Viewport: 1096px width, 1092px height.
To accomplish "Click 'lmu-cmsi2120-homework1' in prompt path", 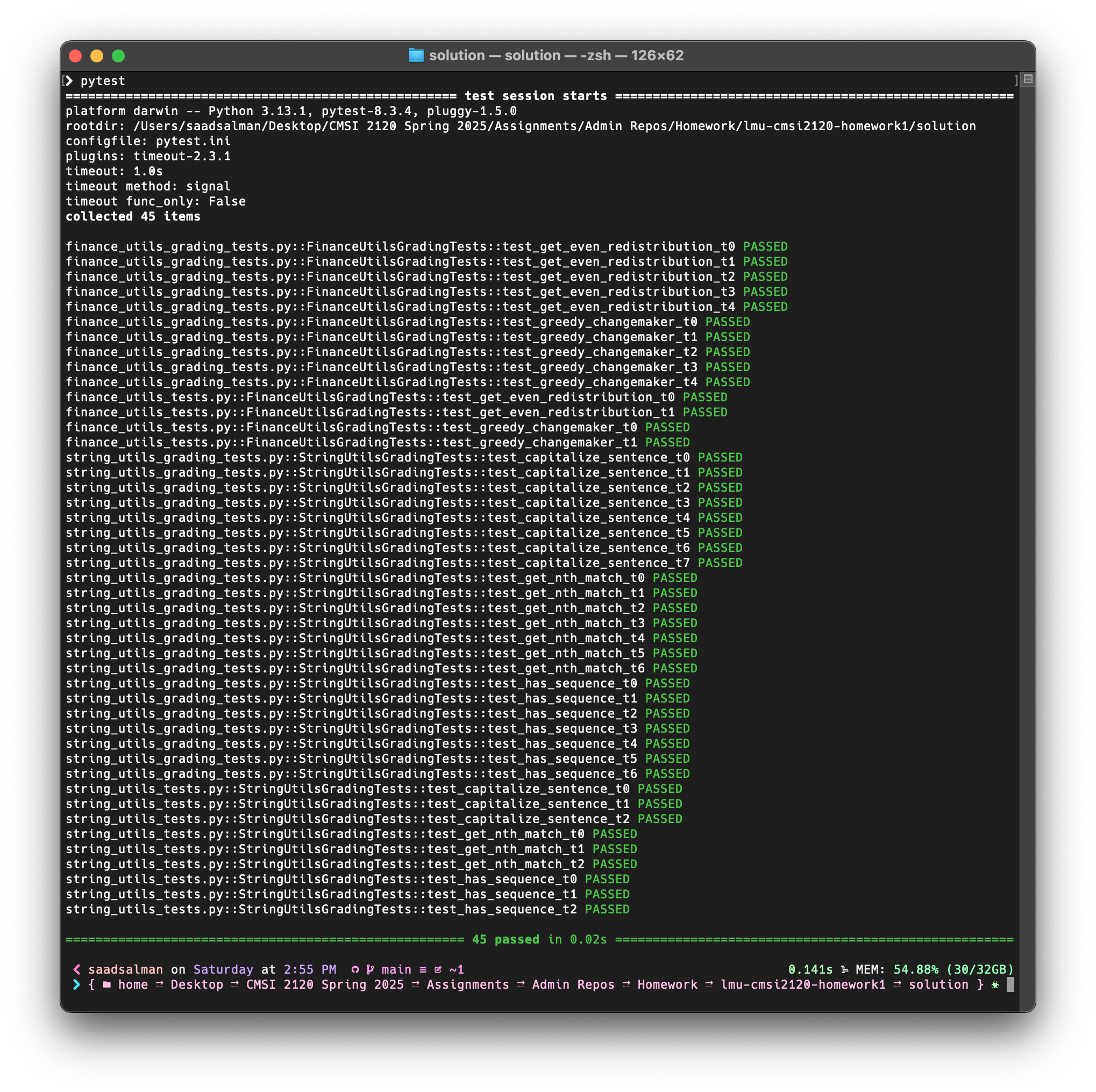I will point(803,985).
